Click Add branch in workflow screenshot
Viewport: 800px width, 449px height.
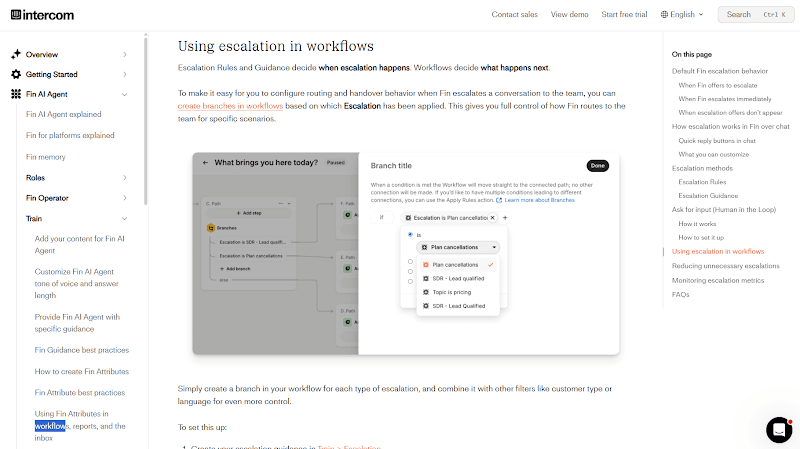(235, 269)
